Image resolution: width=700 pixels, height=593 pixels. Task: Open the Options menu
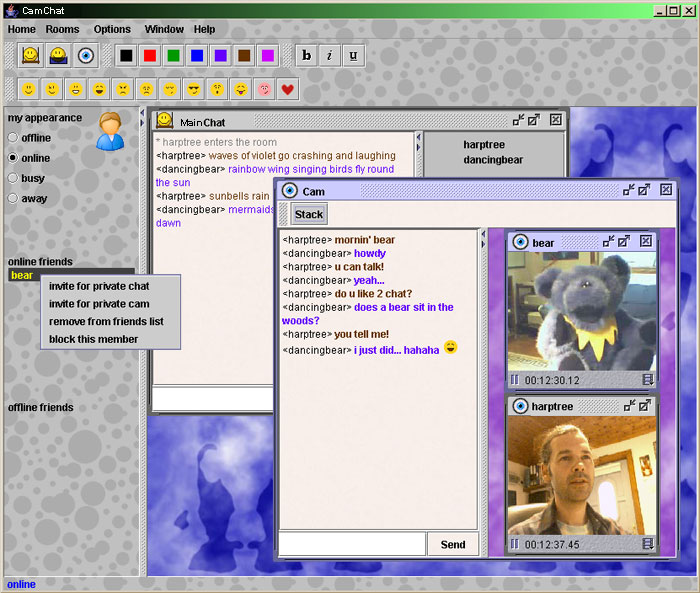coord(112,29)
